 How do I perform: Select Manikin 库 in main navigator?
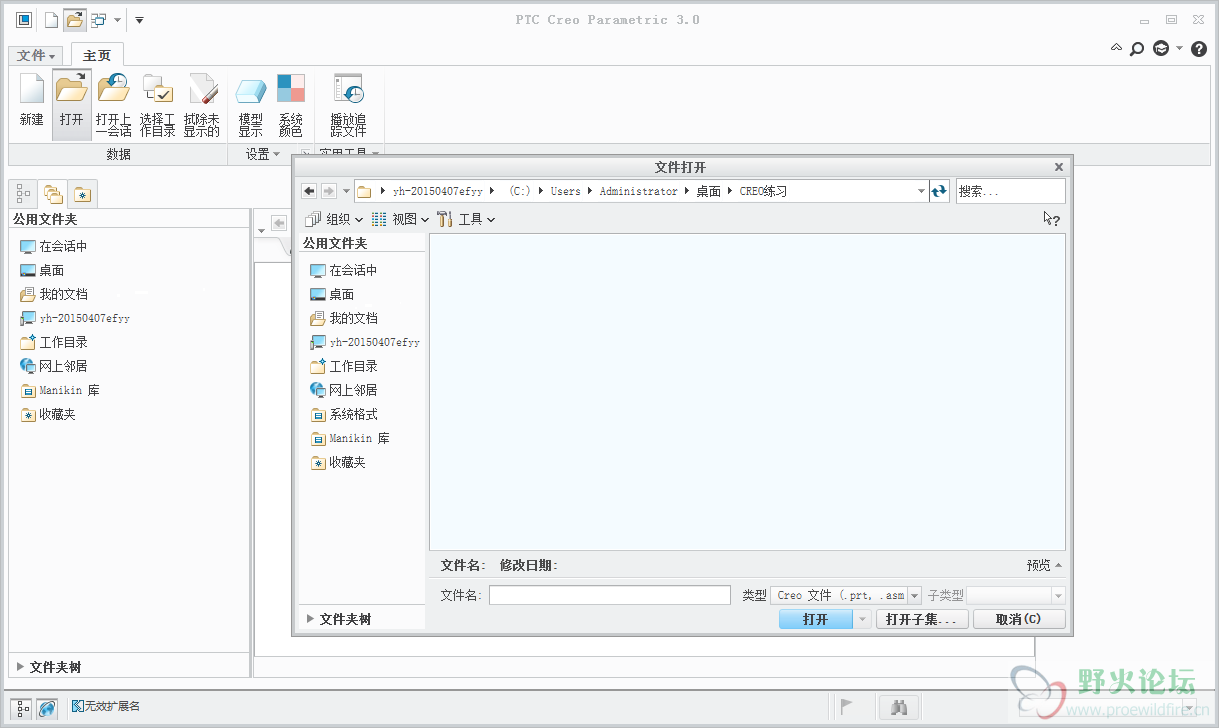[60, 390]
